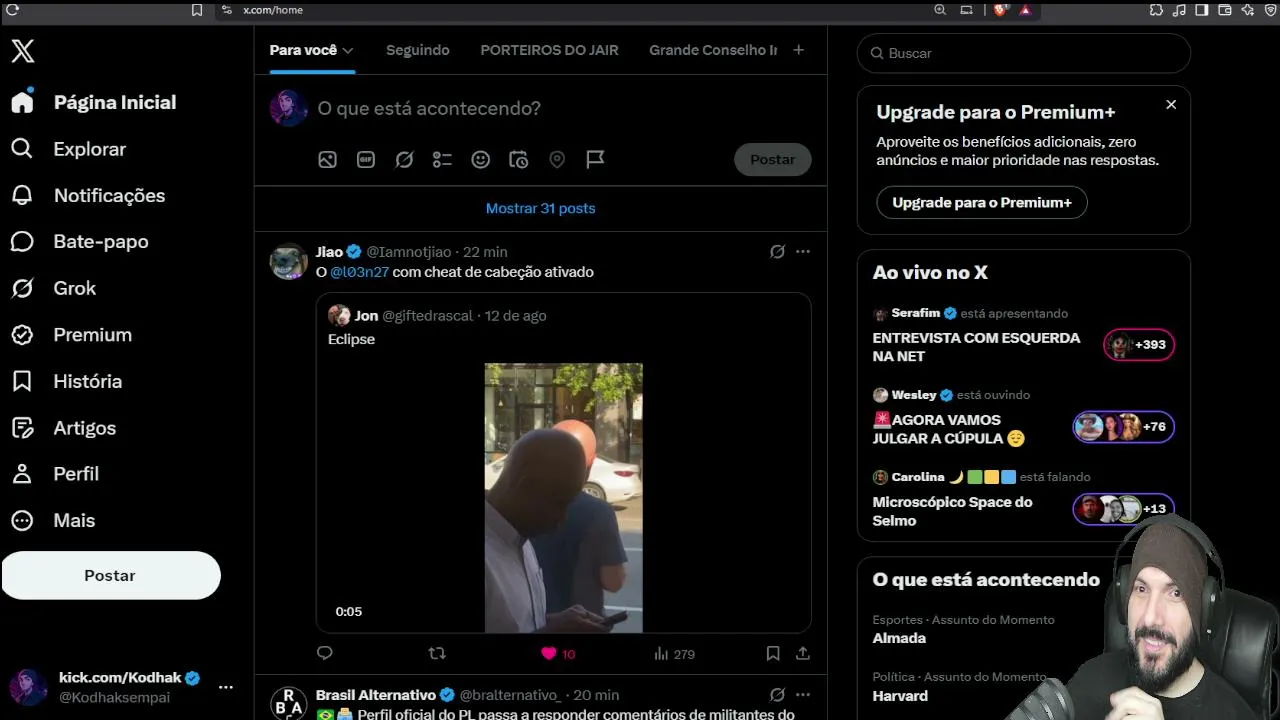Screen dimensions: 1280x720
Task: Click the Buscar search field
Action: (1024, 53)
